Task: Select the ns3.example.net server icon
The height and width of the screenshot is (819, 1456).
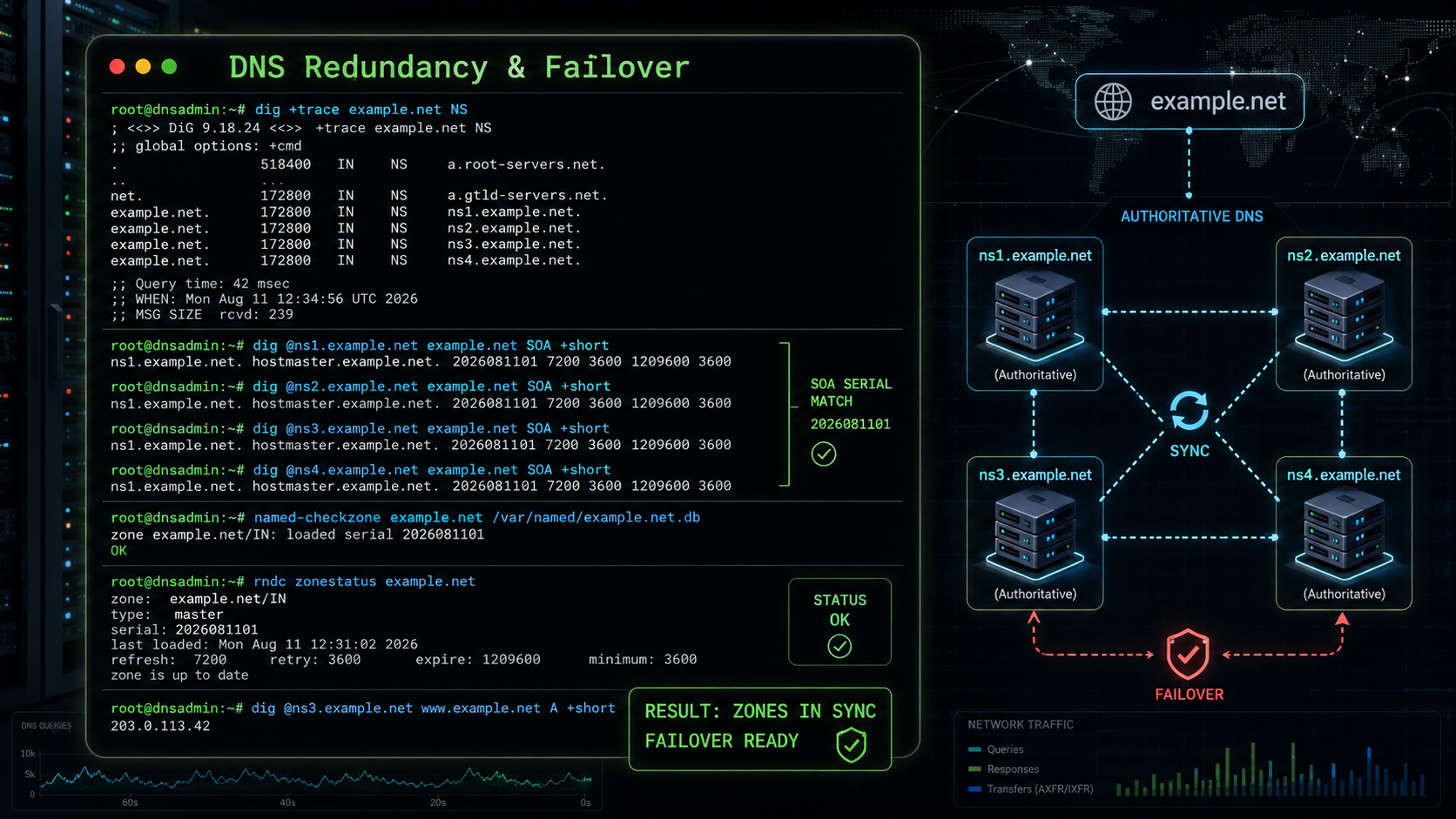Action: click(1035, 534)
